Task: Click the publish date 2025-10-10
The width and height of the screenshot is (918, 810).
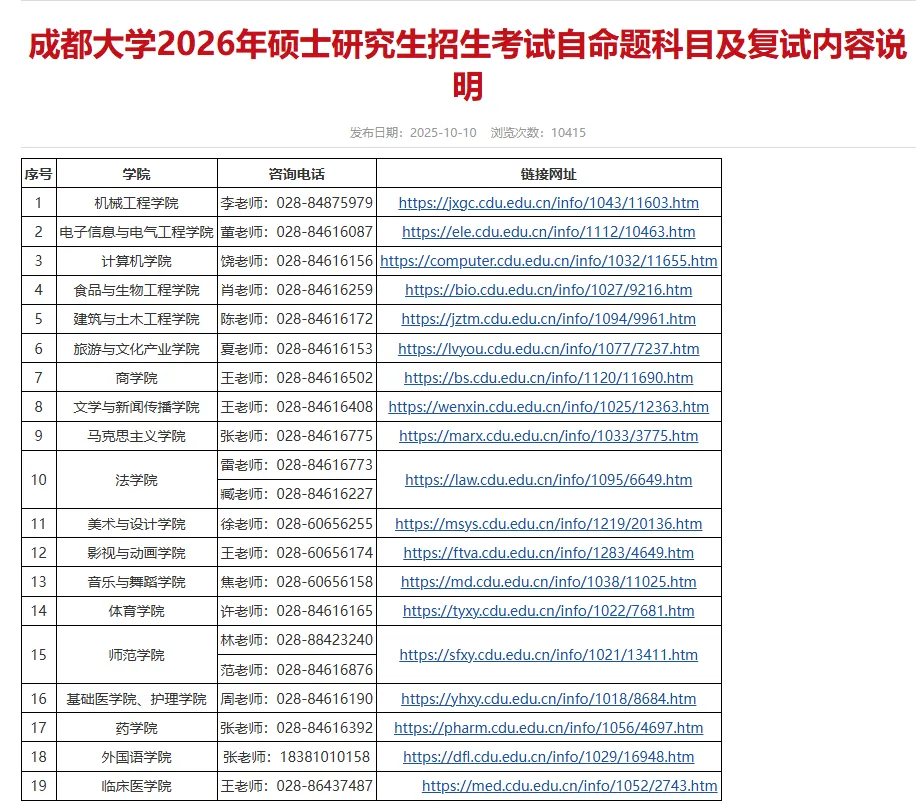Action: point(443,133)
